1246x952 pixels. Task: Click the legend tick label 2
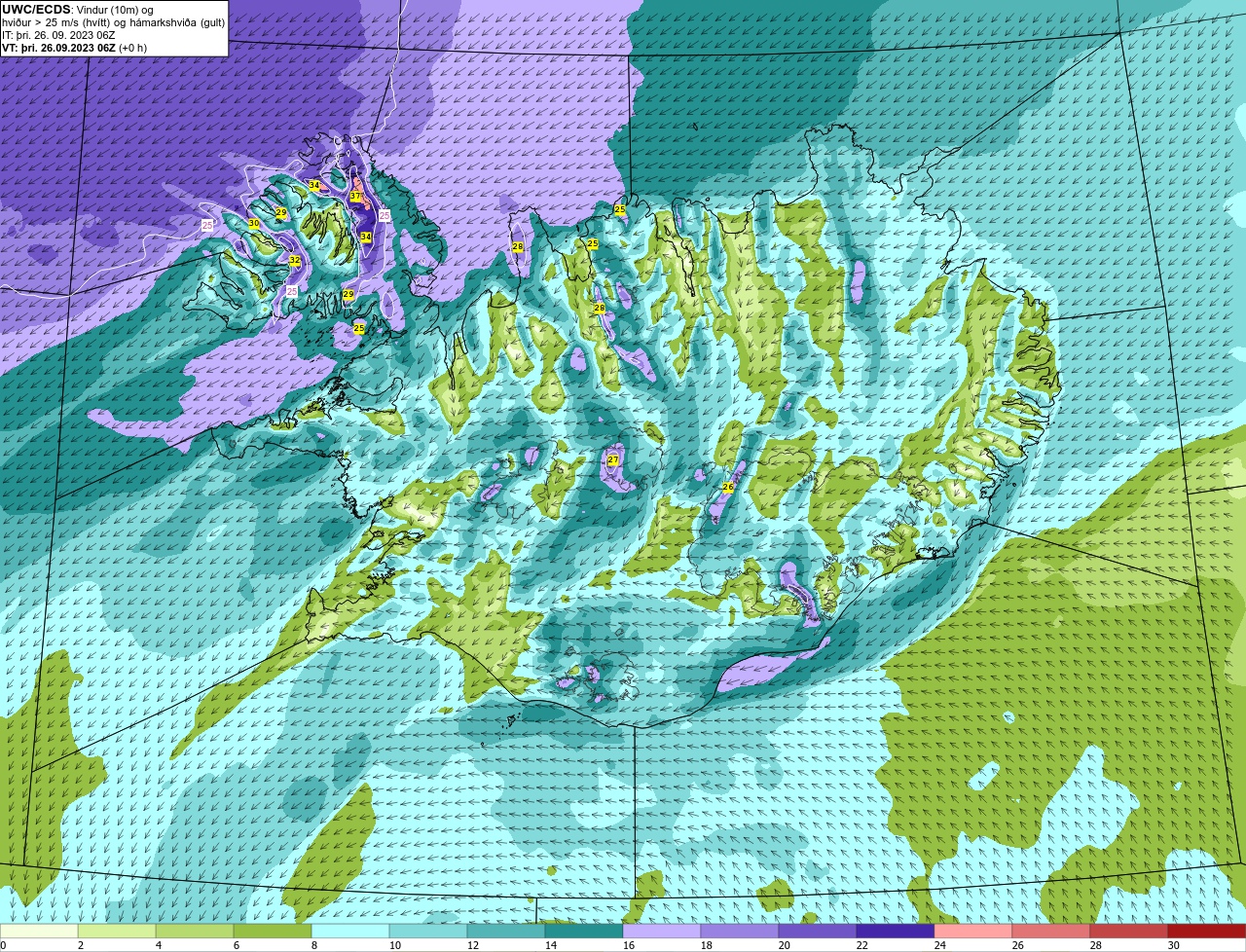click(x=80, y=944)
